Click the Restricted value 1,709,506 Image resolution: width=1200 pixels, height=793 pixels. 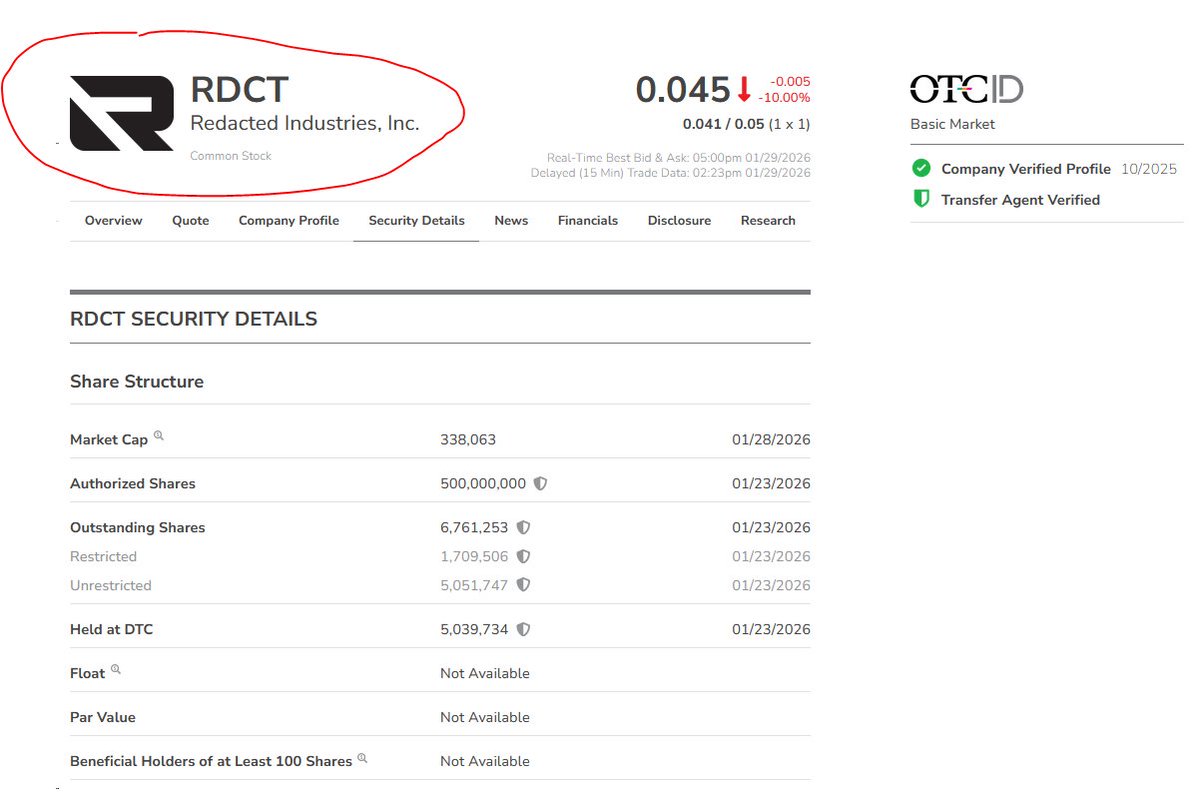point(474,557)
